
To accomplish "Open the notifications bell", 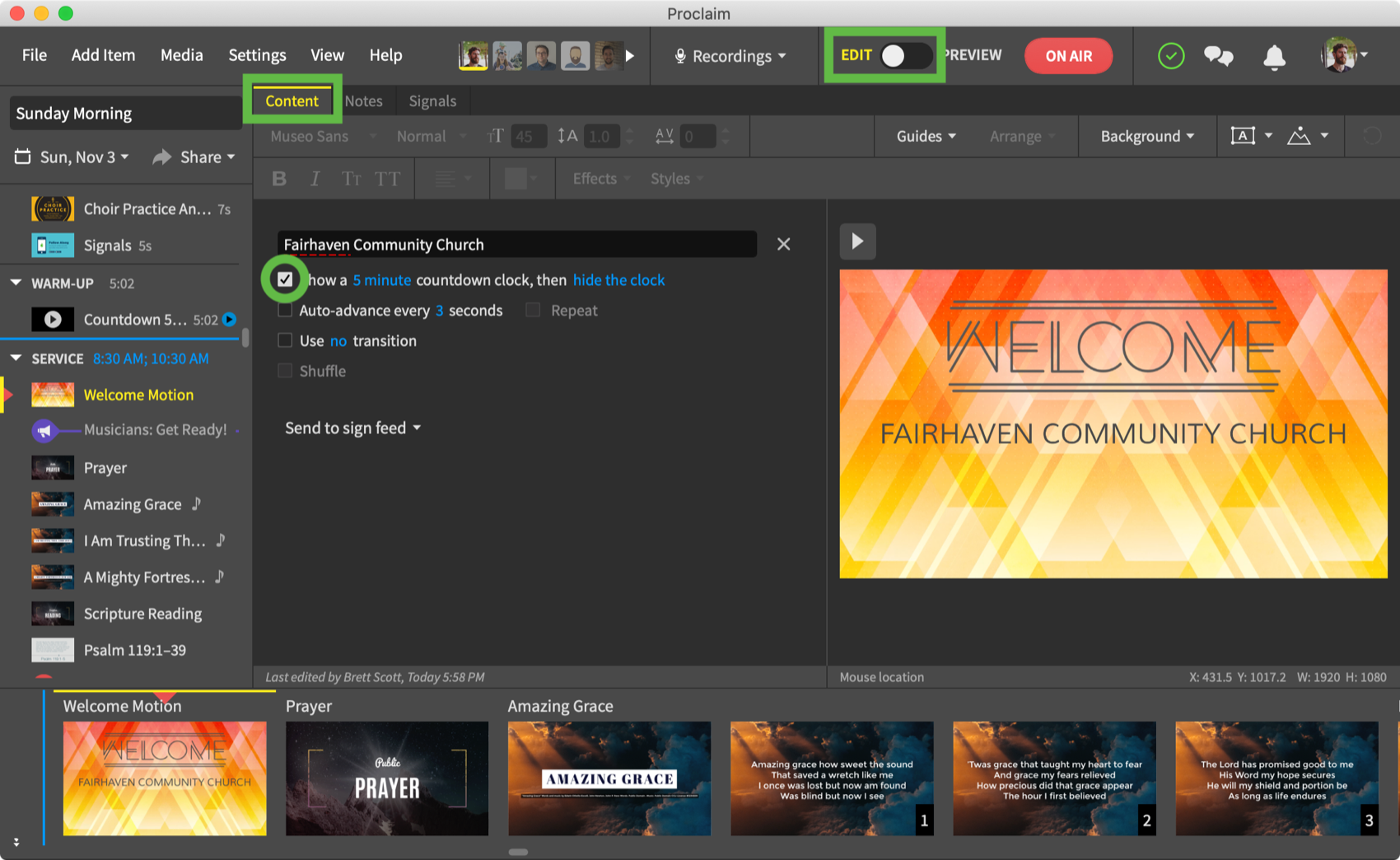I will point(1274,56).
